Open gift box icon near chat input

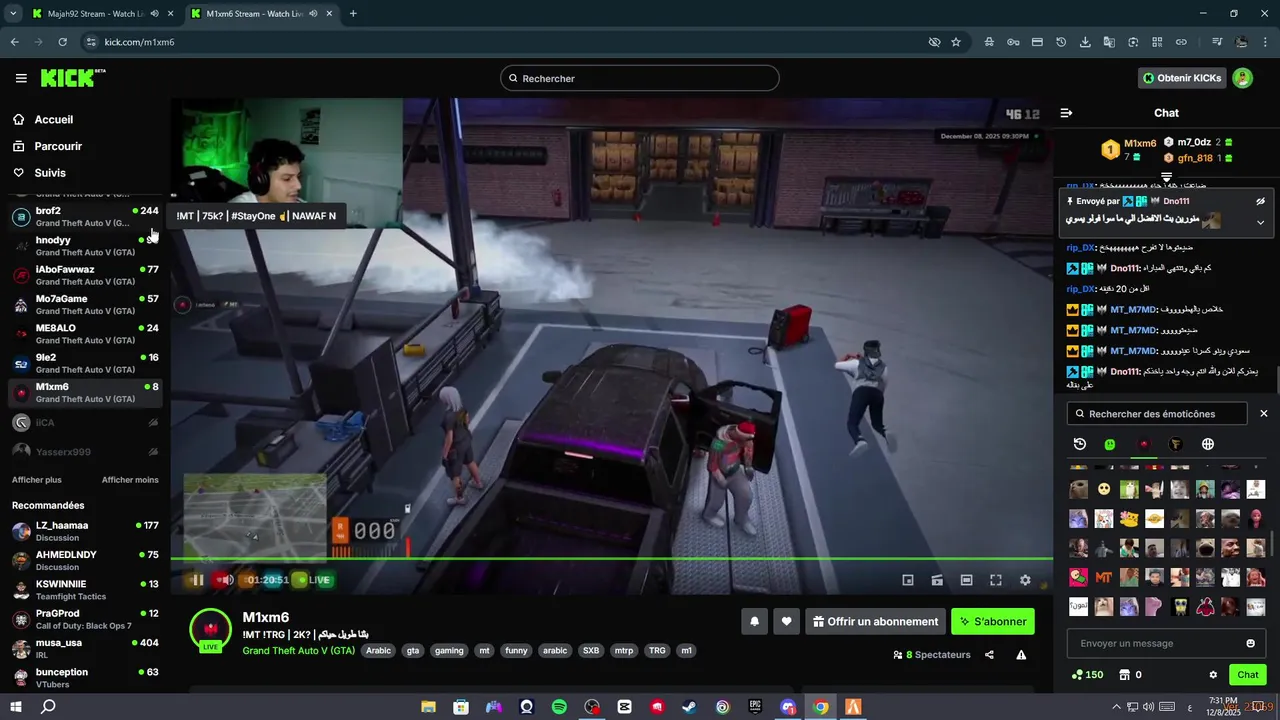click(x=1124, y=675)
